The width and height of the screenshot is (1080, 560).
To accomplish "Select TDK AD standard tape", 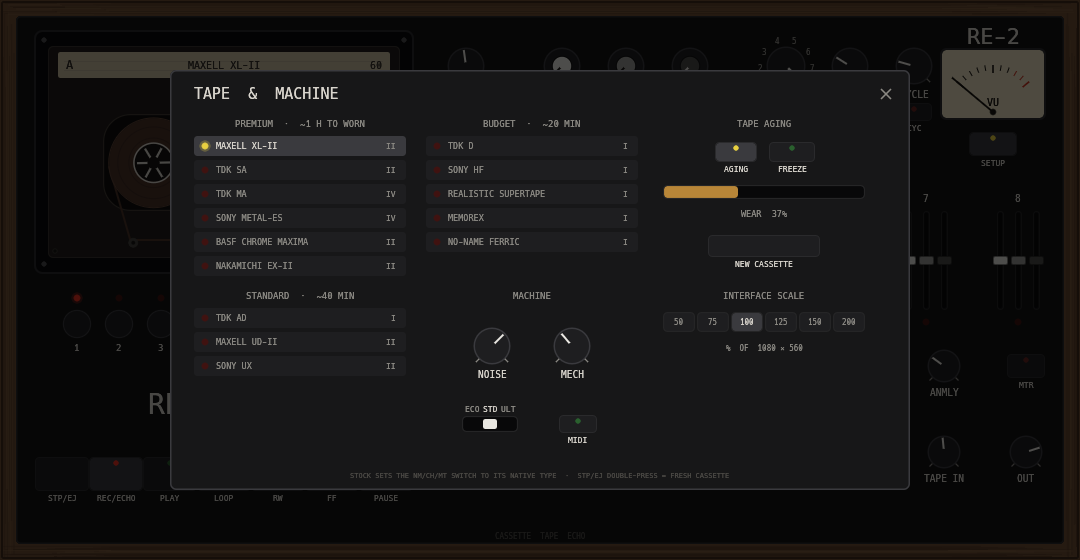I will coord(300,318).
